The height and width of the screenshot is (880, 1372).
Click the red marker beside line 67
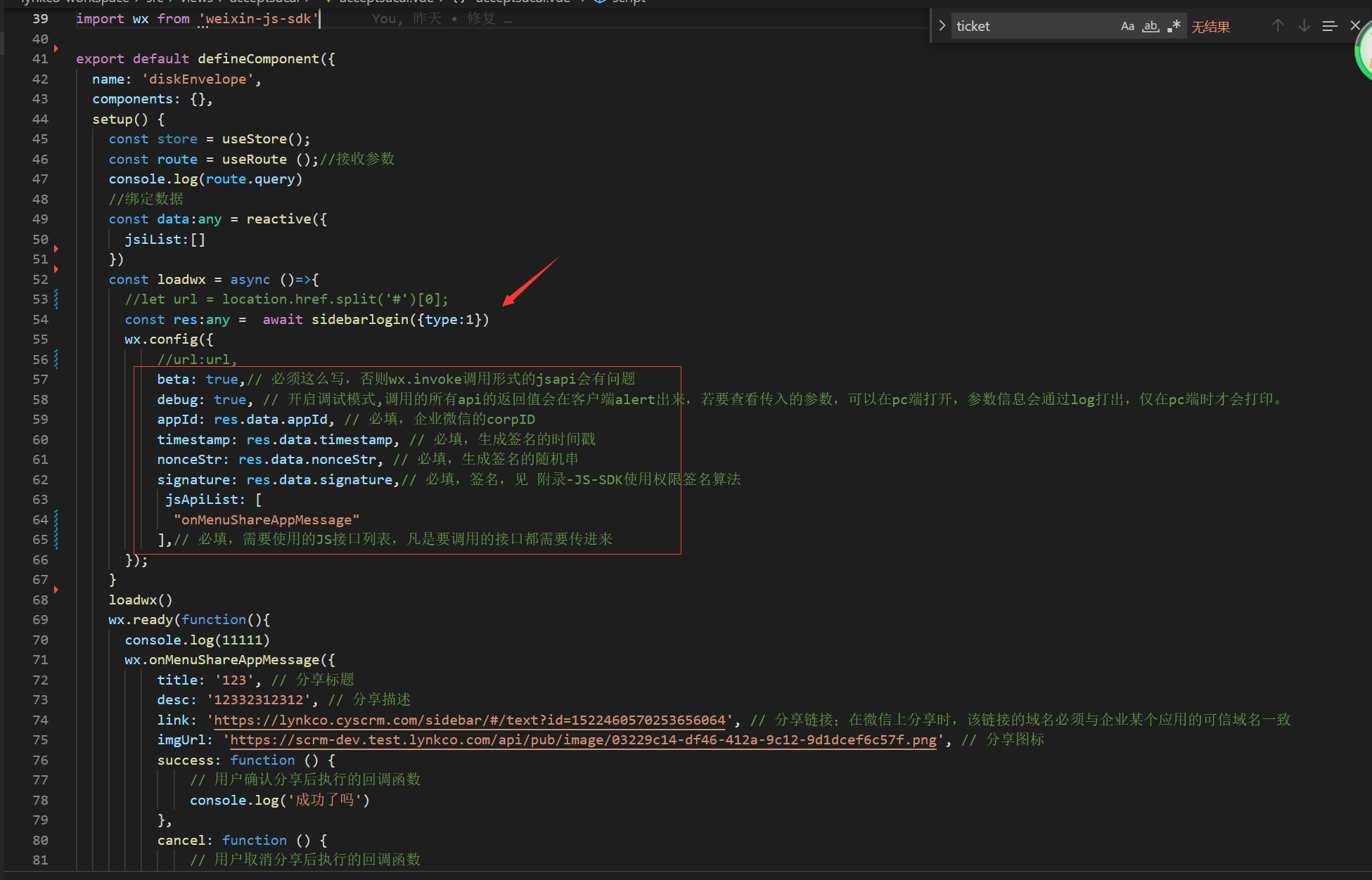(x=56, y=590)
